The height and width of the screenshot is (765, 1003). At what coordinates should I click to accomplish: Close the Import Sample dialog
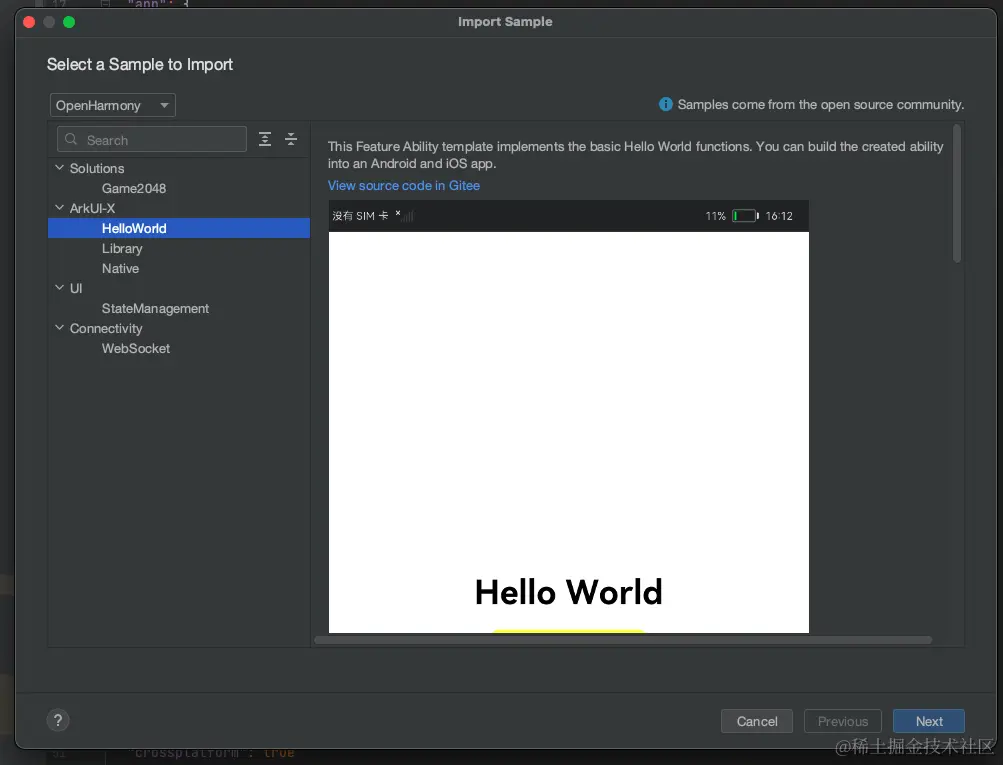[x=29, y=22]
